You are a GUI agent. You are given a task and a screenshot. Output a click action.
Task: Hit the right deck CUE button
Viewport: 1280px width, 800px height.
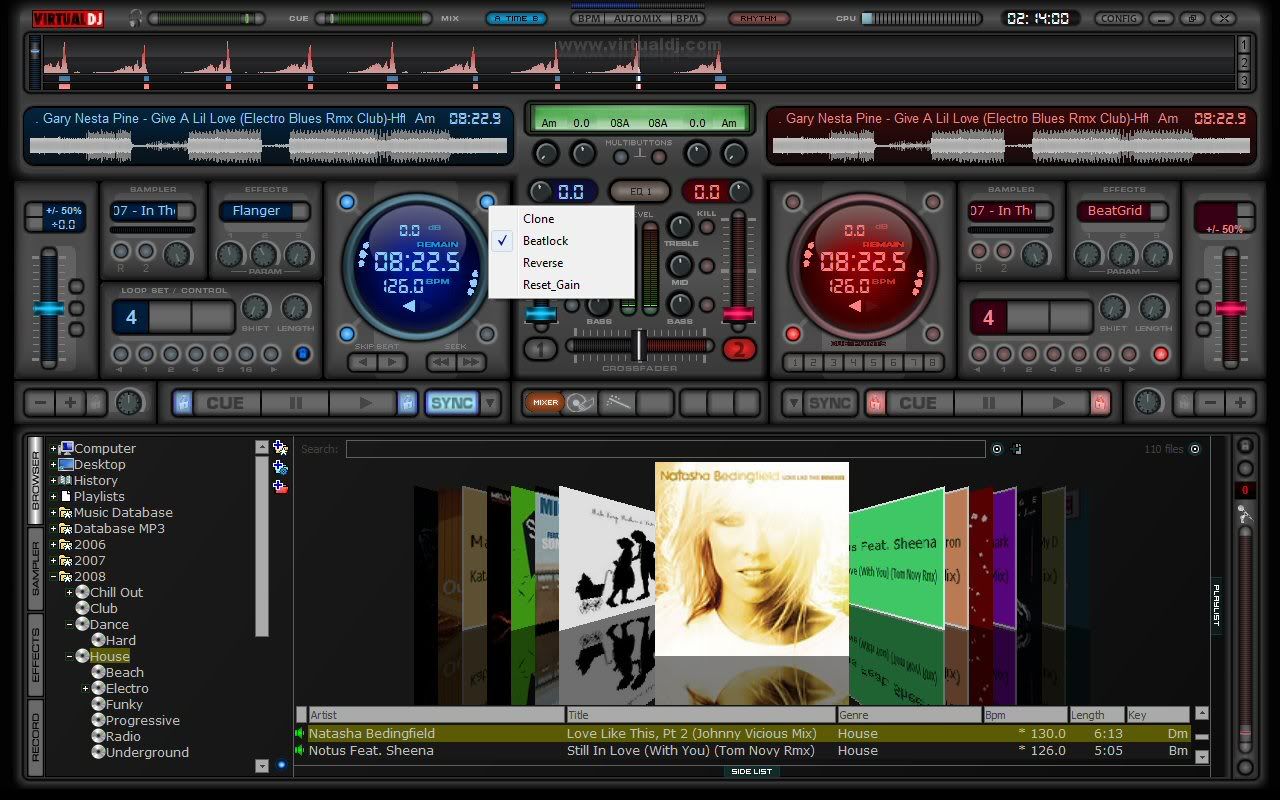[918, 403]
